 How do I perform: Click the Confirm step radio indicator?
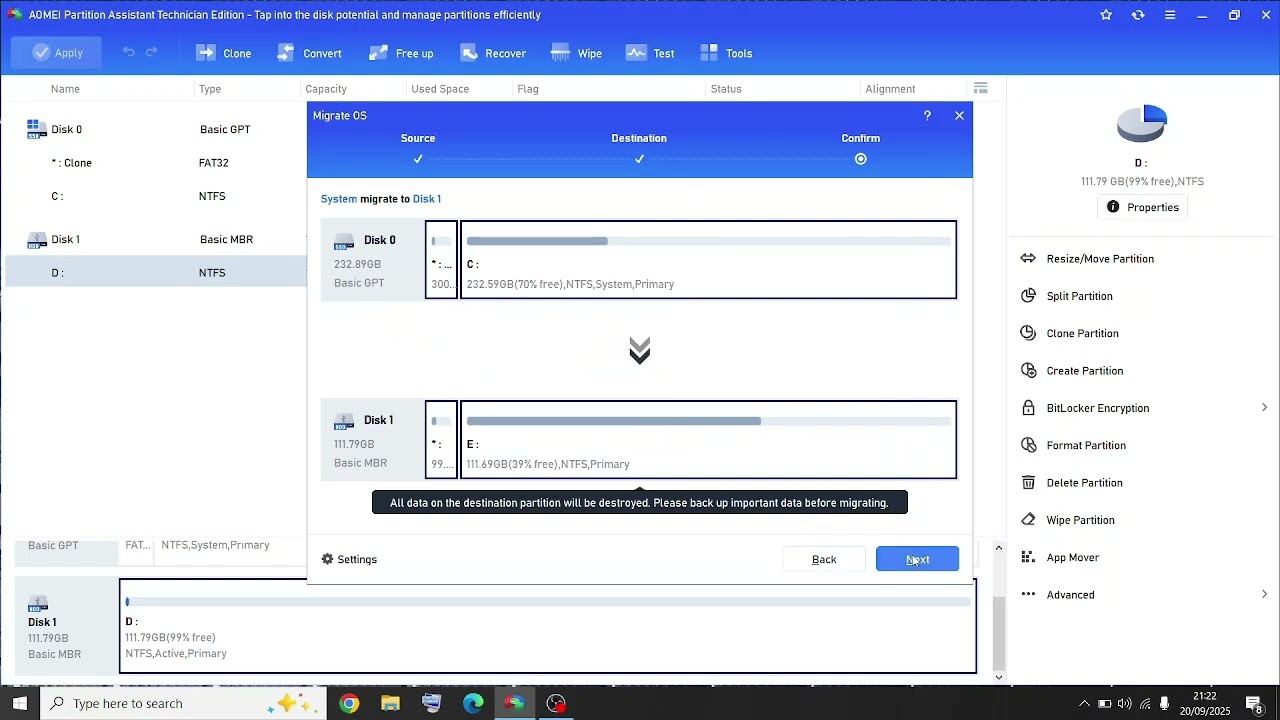[x=861, y=159]
